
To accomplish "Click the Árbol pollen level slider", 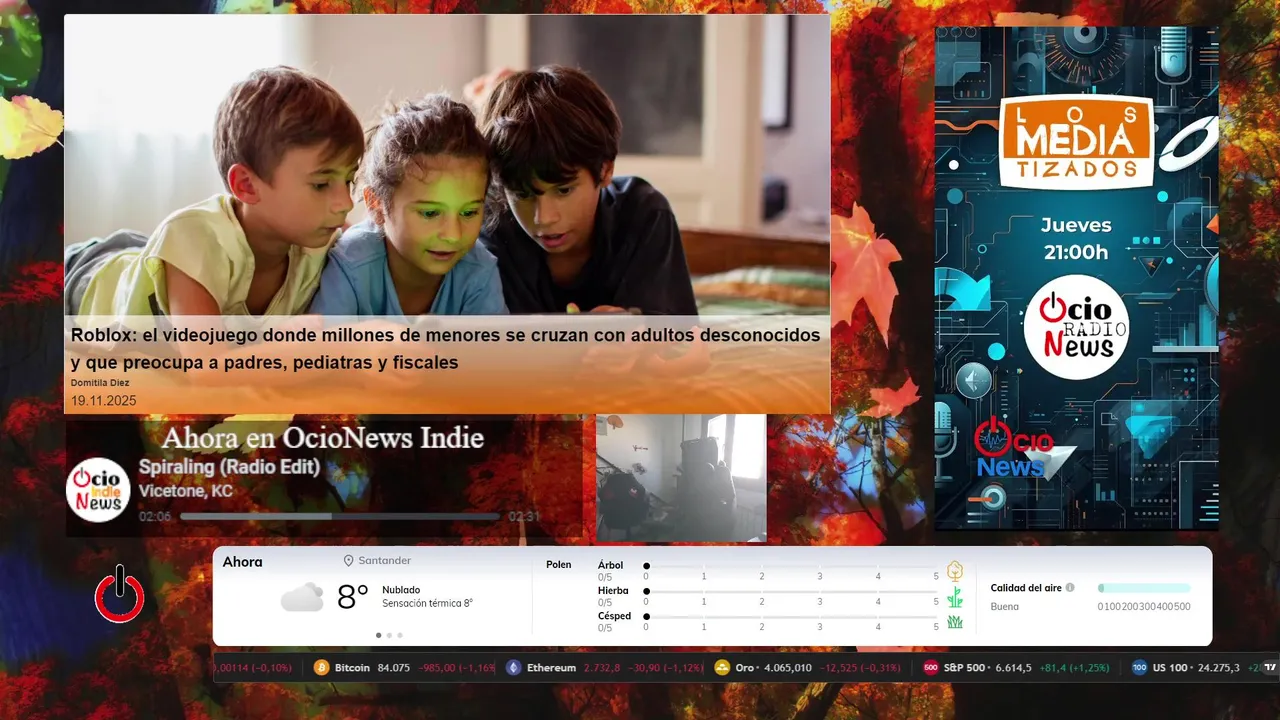I will (791, 566).
